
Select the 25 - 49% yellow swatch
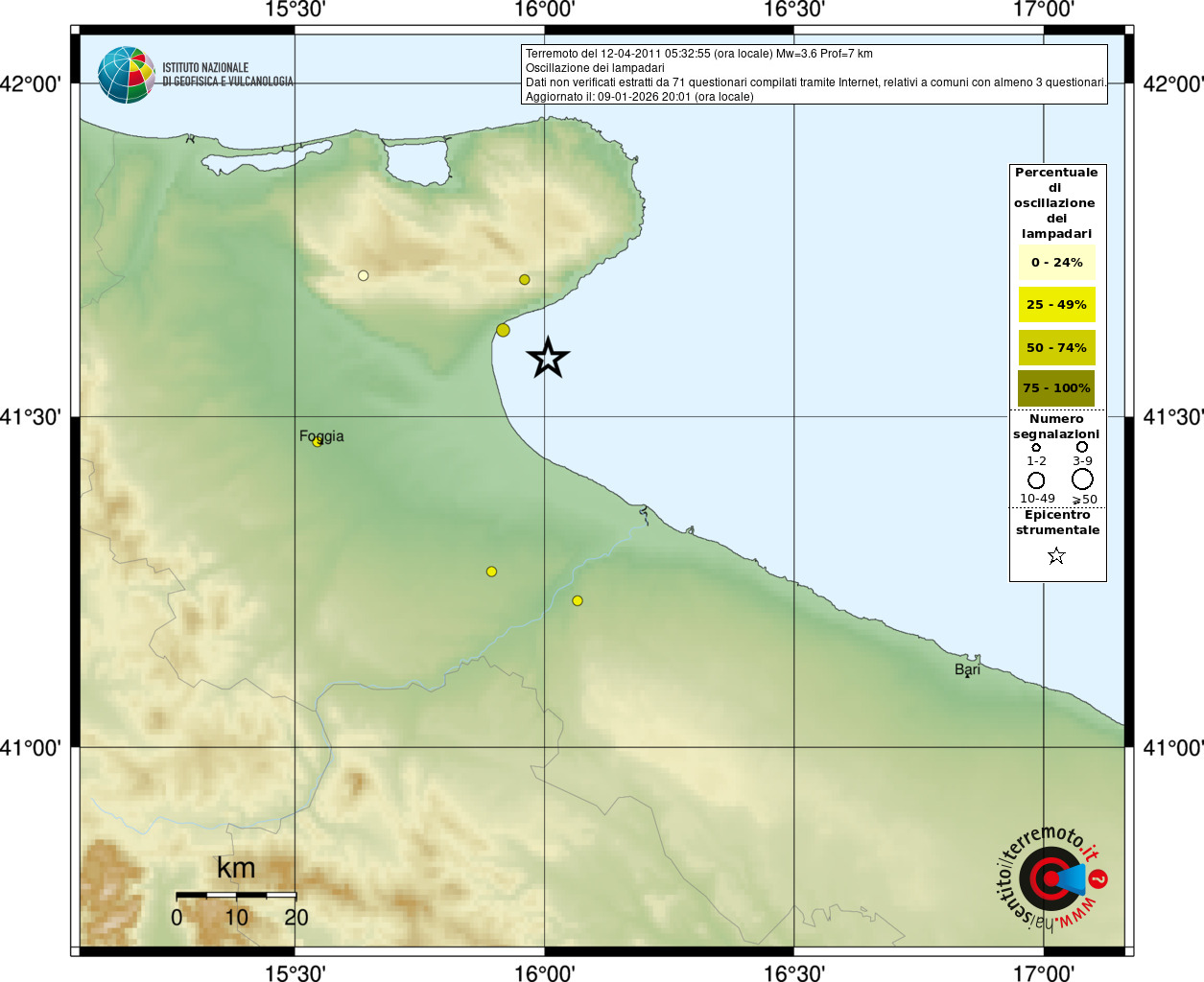click(x=1056, y=304)
